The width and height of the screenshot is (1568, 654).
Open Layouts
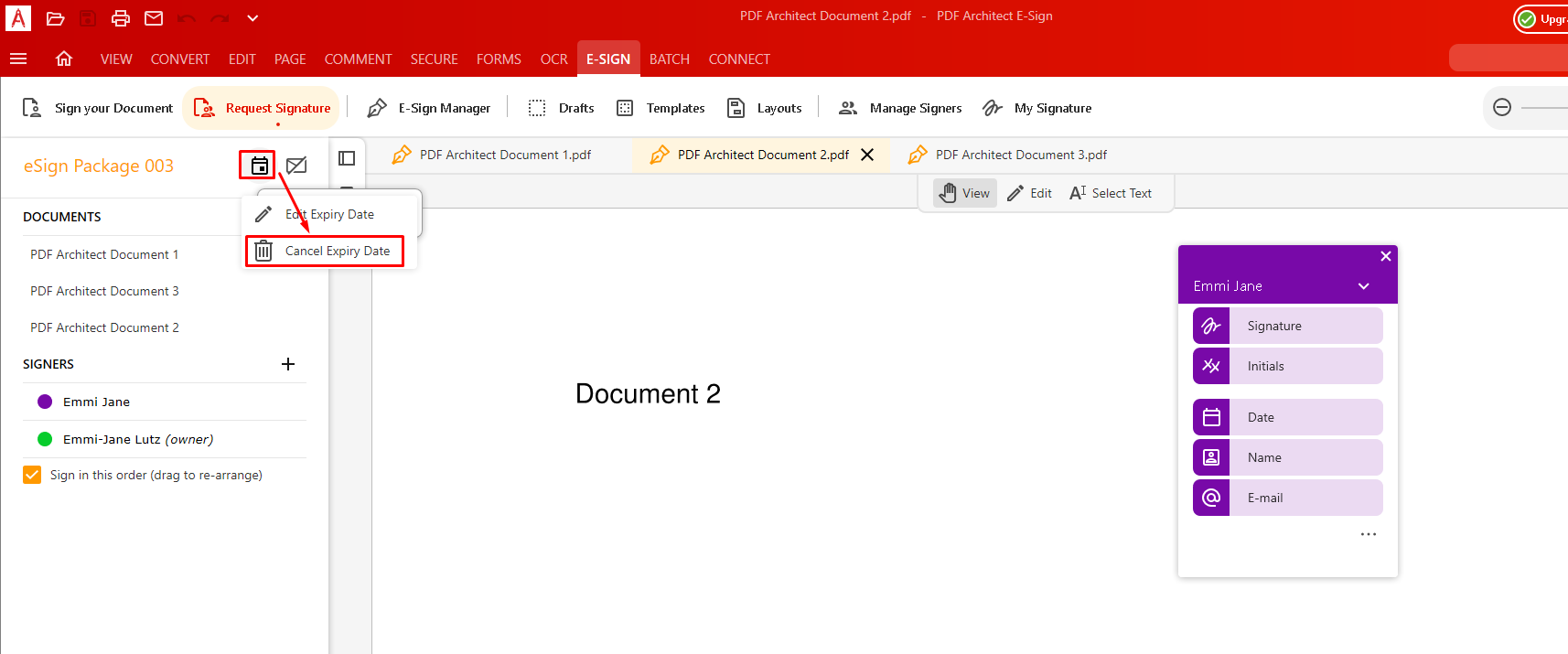tap(765, 108)
